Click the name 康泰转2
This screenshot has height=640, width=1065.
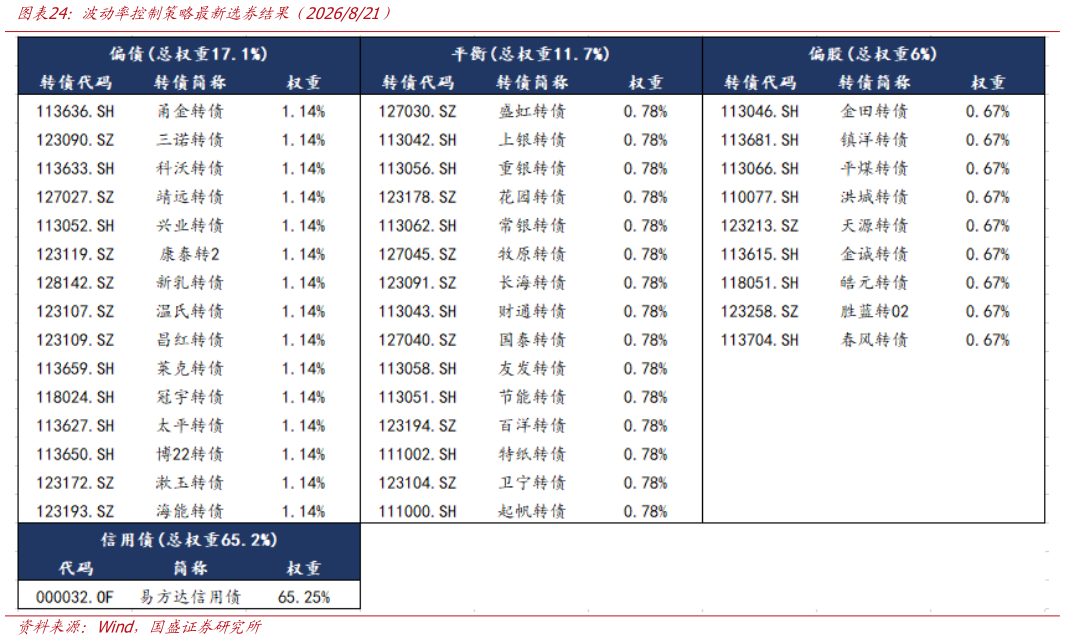[190, 254]
